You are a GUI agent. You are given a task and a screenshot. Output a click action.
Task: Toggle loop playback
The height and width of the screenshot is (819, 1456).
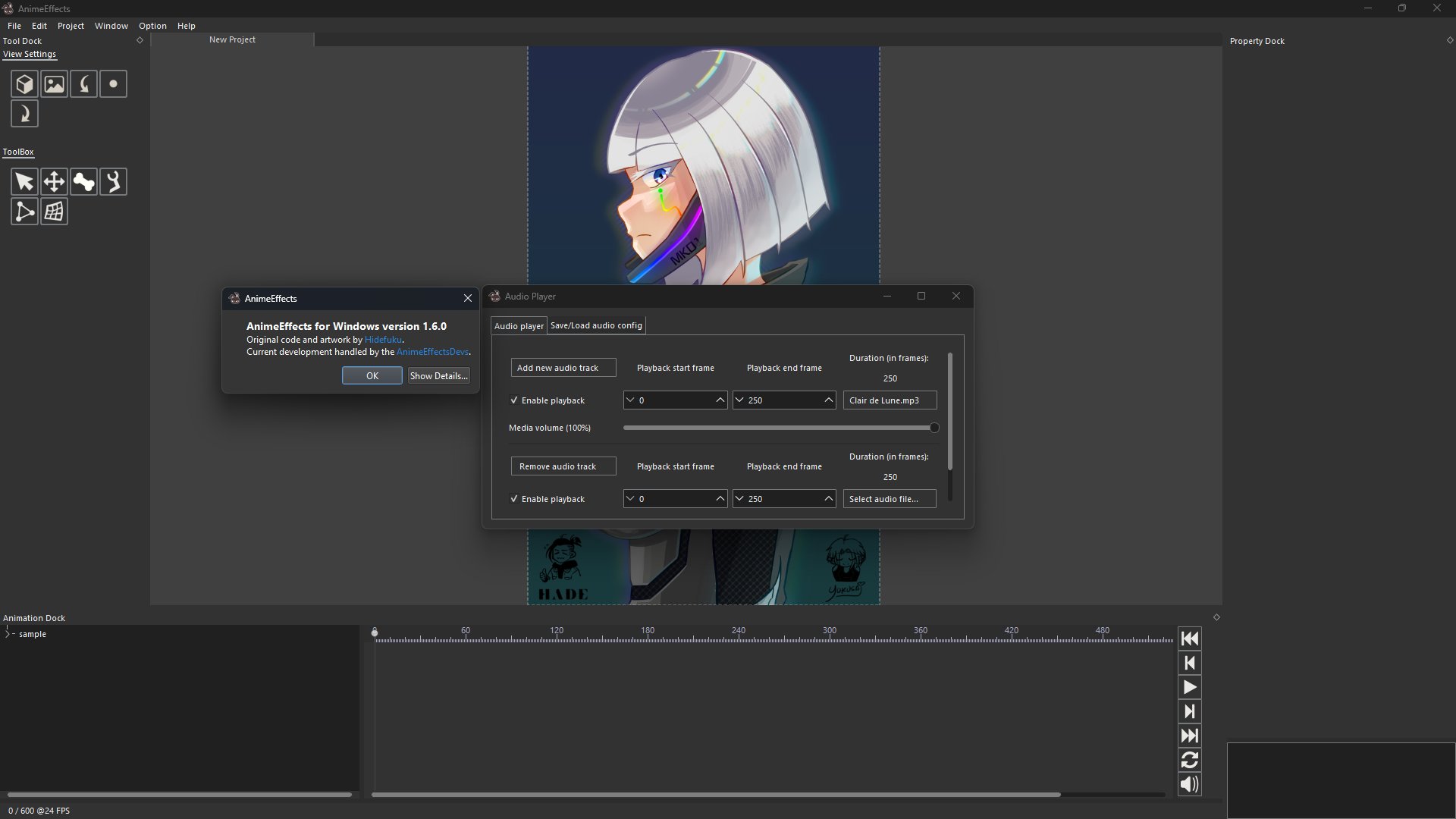pyautogui.click(x=1189, y=760)
